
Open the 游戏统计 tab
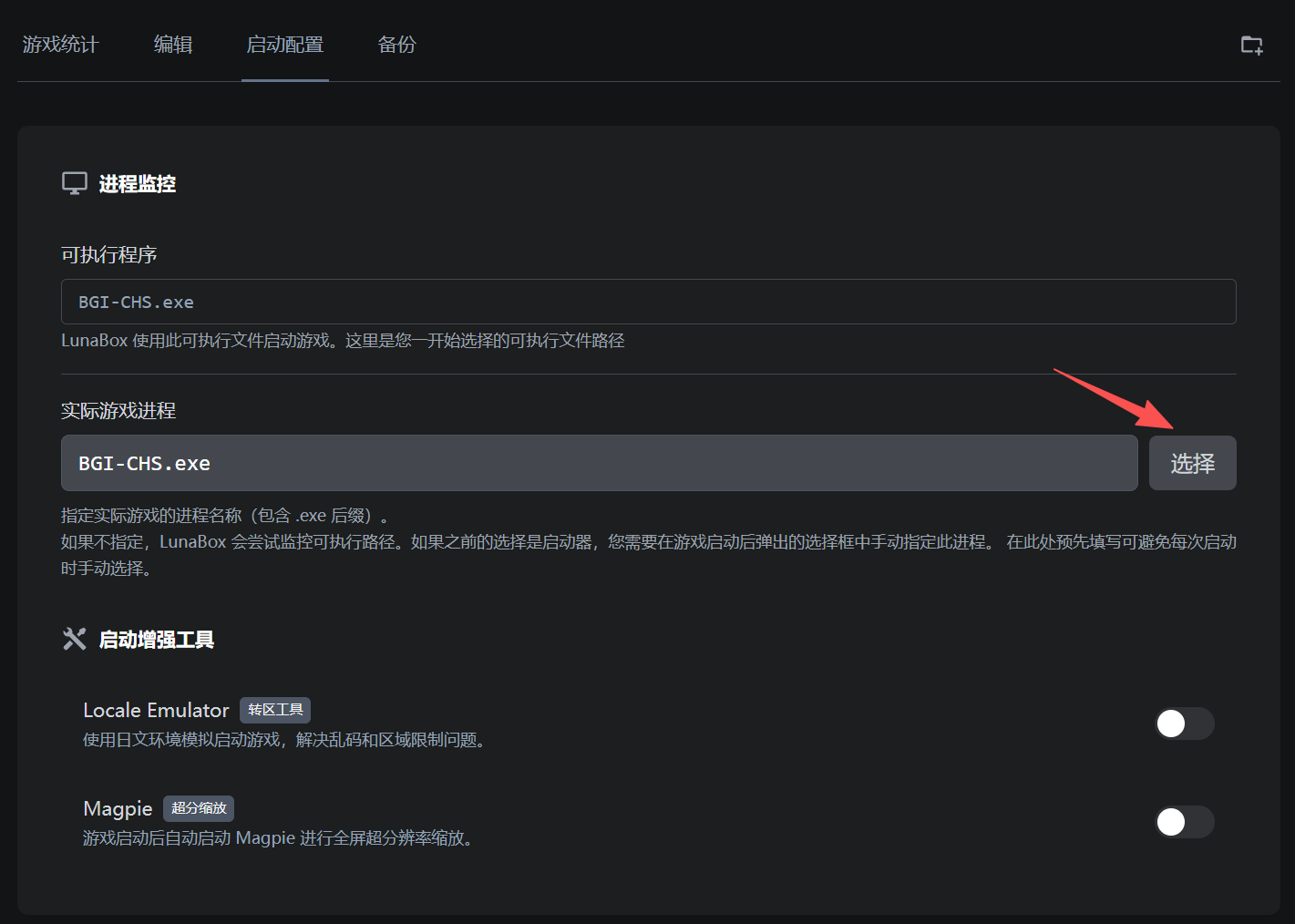[60, 45]
